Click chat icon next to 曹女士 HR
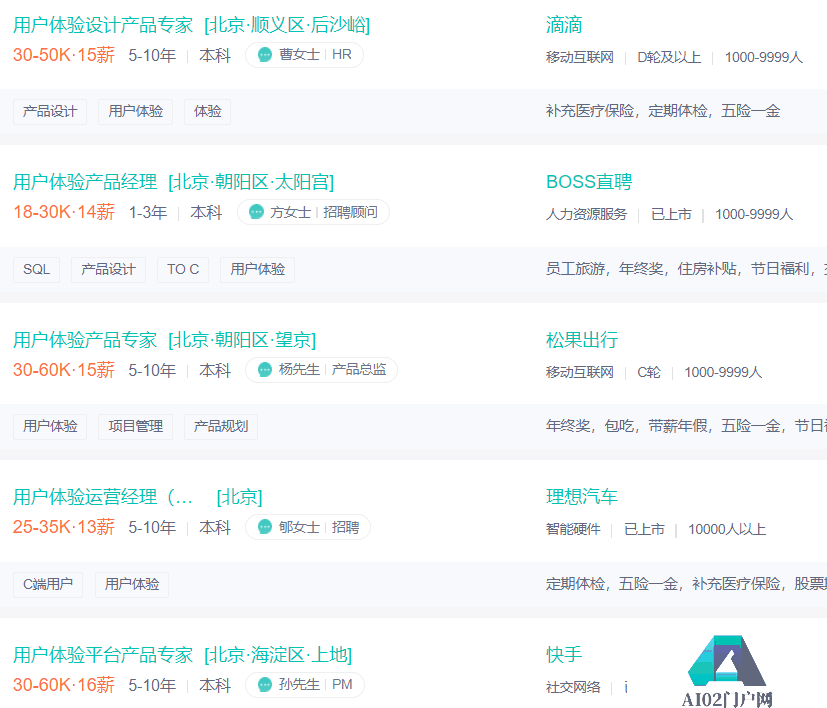The width and height of the screenshot is (827, 708). 265,55
